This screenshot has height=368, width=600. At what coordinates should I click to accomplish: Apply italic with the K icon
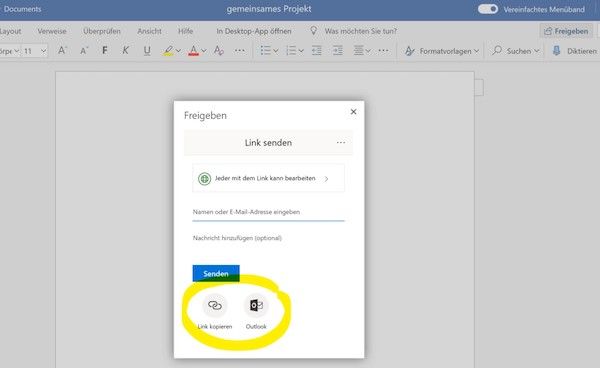pyautogui.click(x=125, y=50)
